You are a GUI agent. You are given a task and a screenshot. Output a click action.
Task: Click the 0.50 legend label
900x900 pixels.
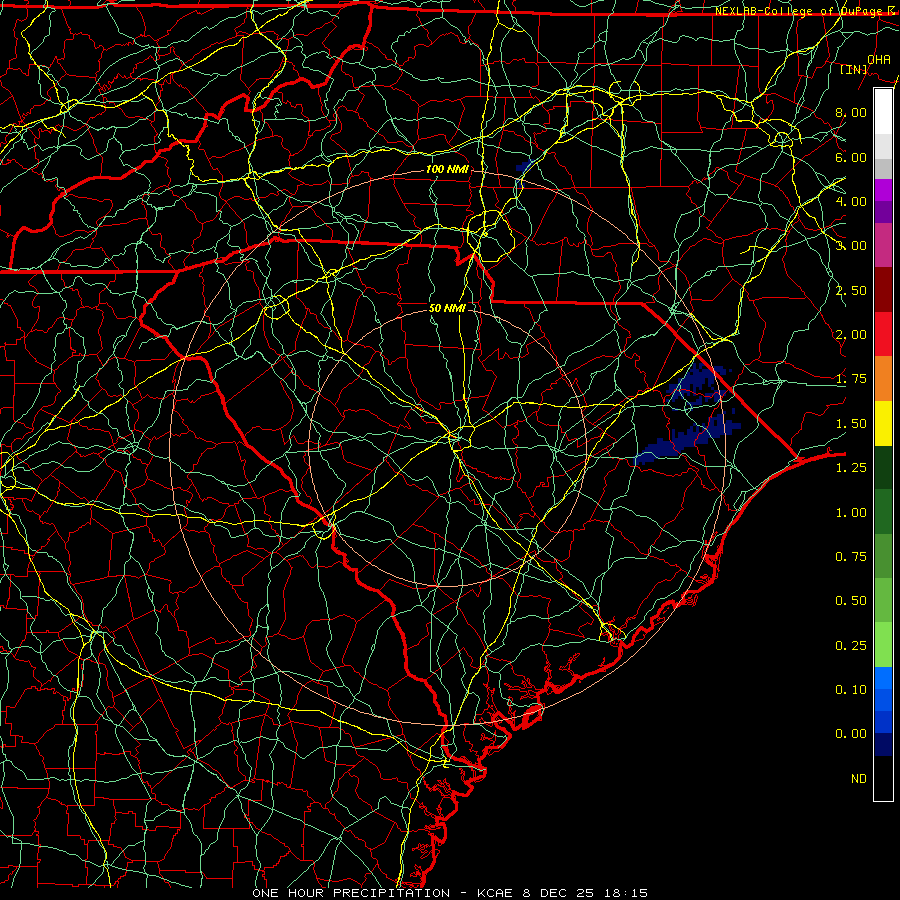pos(851,601)
